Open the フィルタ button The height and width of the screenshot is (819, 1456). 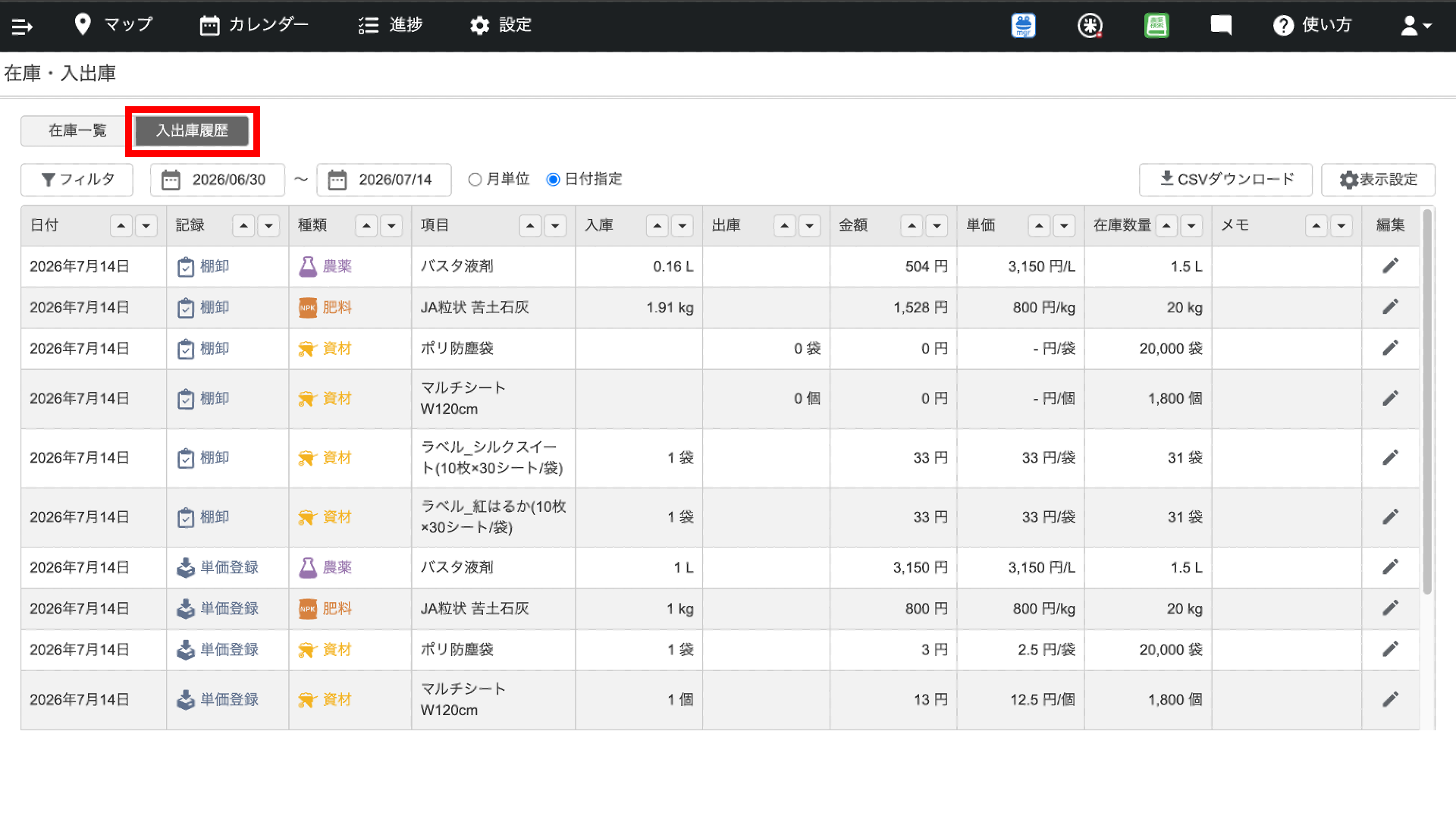click(77, 180)
